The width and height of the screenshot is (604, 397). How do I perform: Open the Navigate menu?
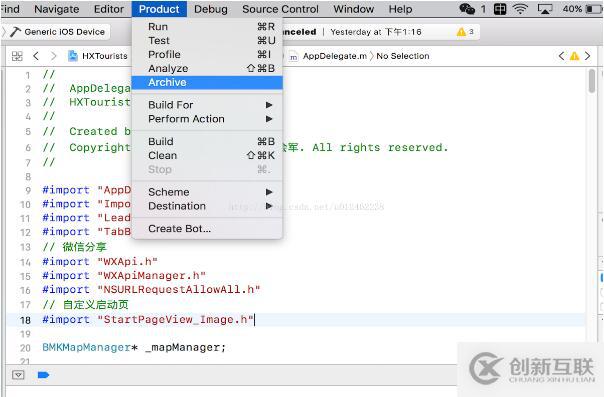(x=57, y=9)
